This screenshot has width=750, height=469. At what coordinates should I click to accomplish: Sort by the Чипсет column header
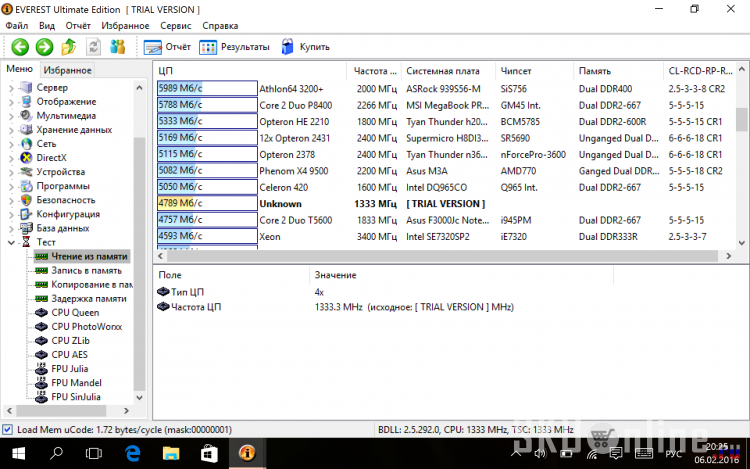[x=535, y=71]
